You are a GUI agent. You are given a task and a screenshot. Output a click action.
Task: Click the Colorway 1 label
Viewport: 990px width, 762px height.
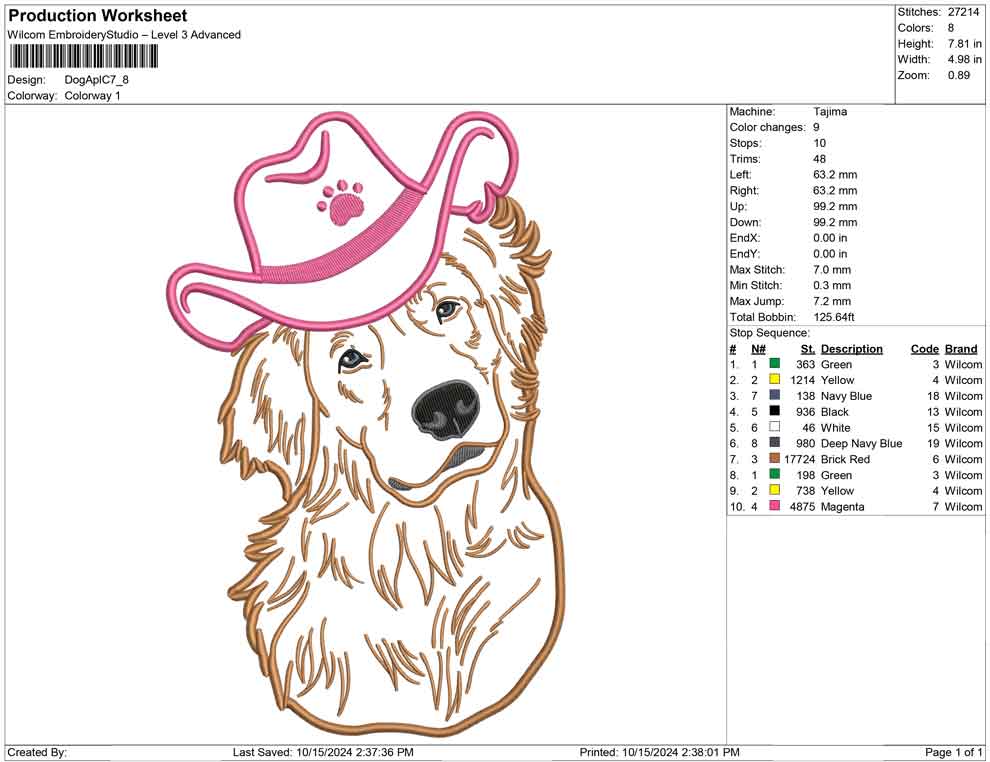click(92, 97)
